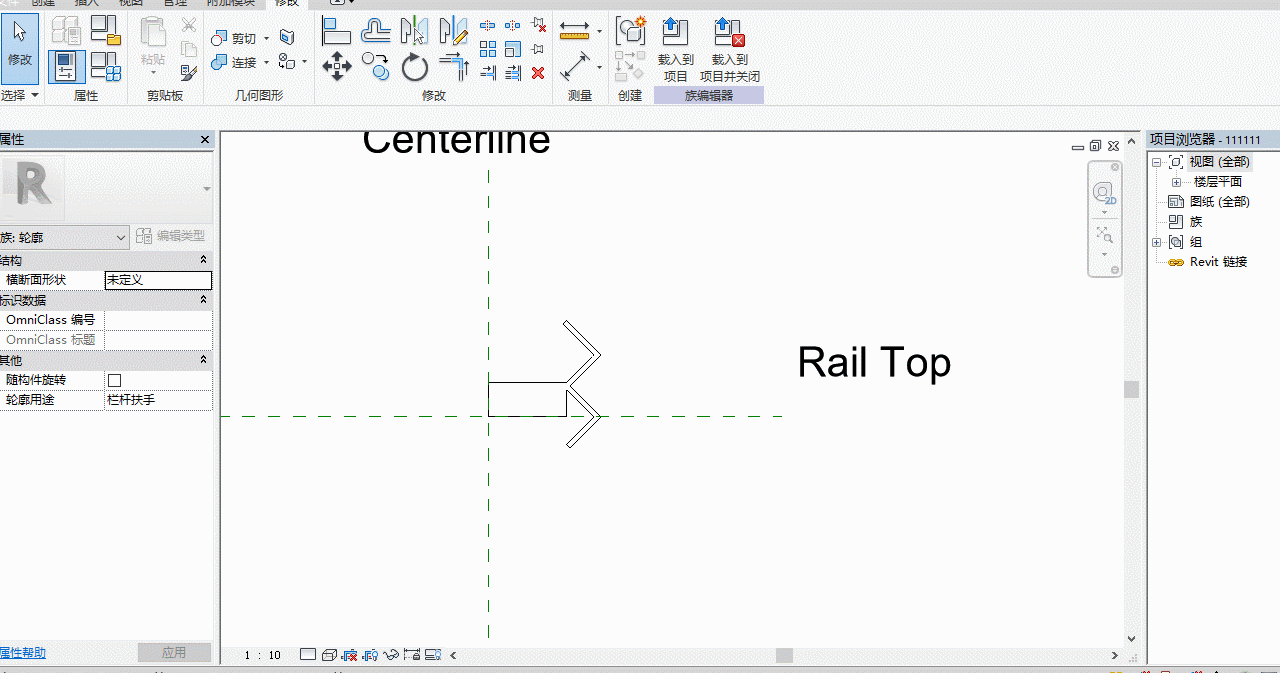
Task: Delete selection with the red X icon
Action: [x=538, y=73]
